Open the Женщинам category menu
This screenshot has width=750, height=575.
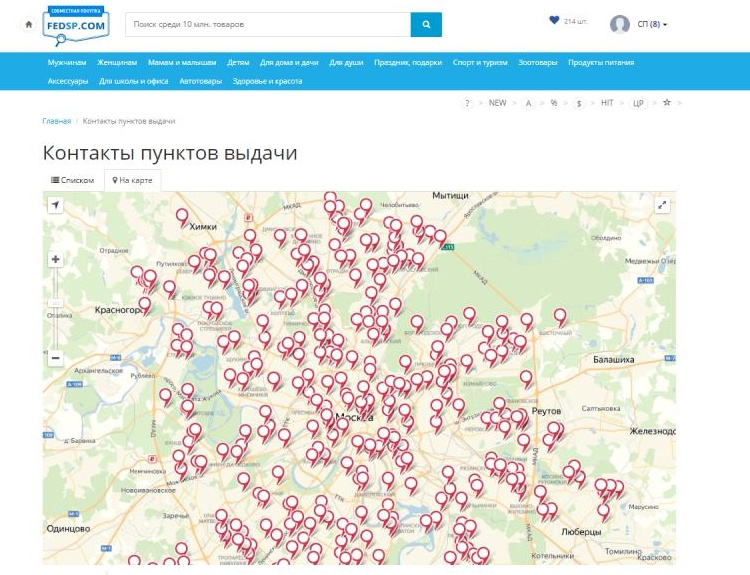[117, 62]
